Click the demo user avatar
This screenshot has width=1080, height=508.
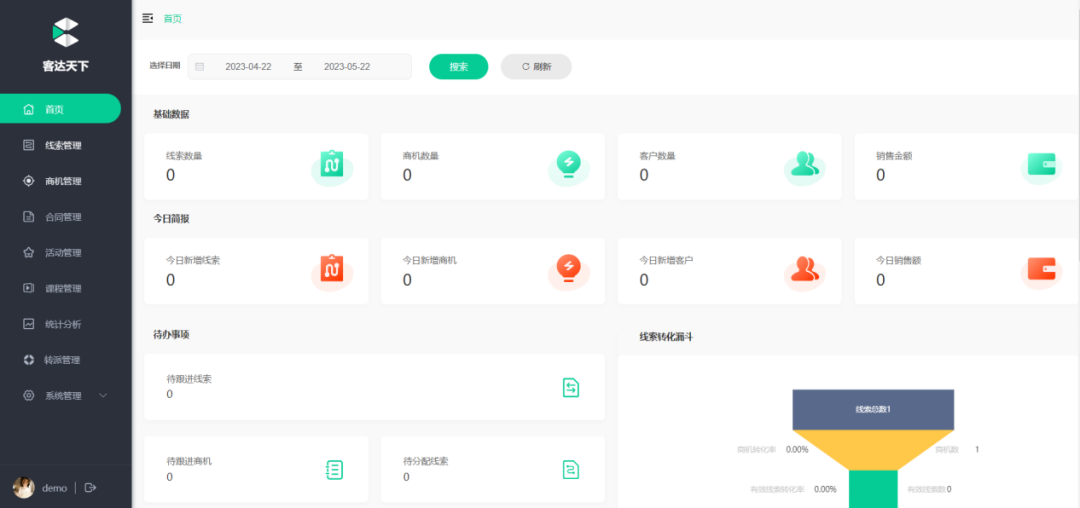[x=24, y=487]
